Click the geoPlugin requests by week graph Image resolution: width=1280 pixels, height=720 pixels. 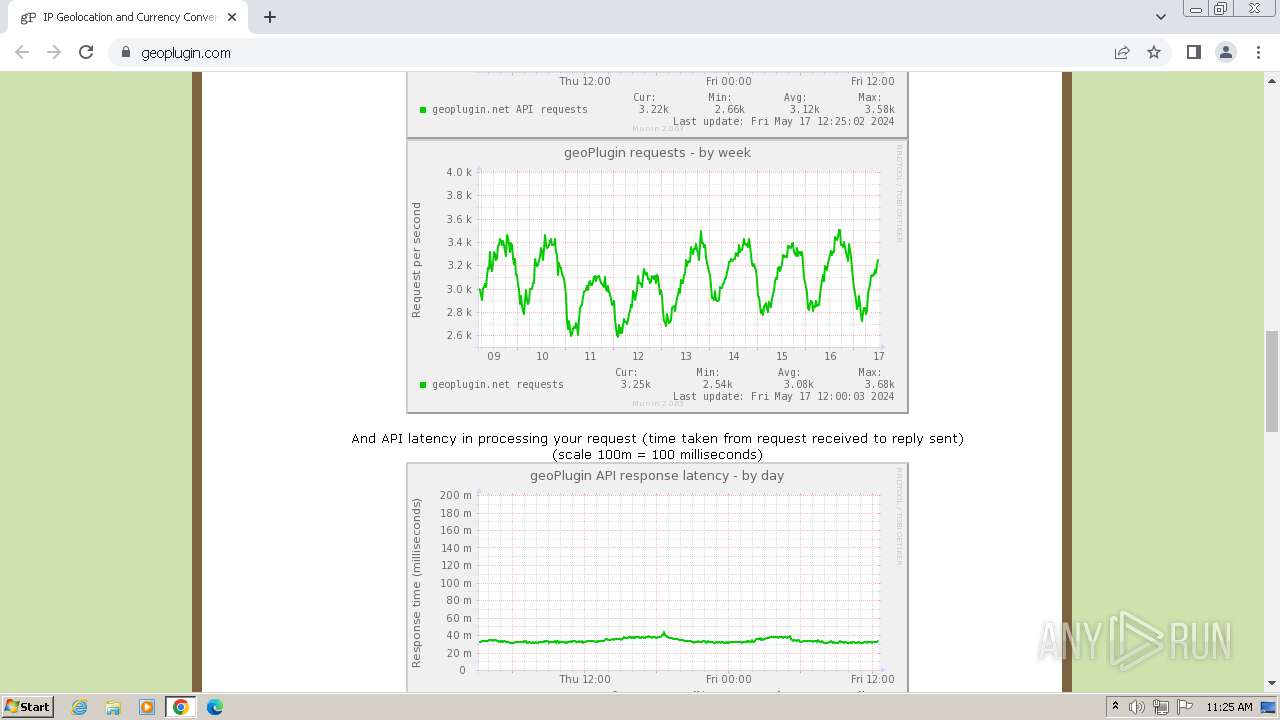657,276
